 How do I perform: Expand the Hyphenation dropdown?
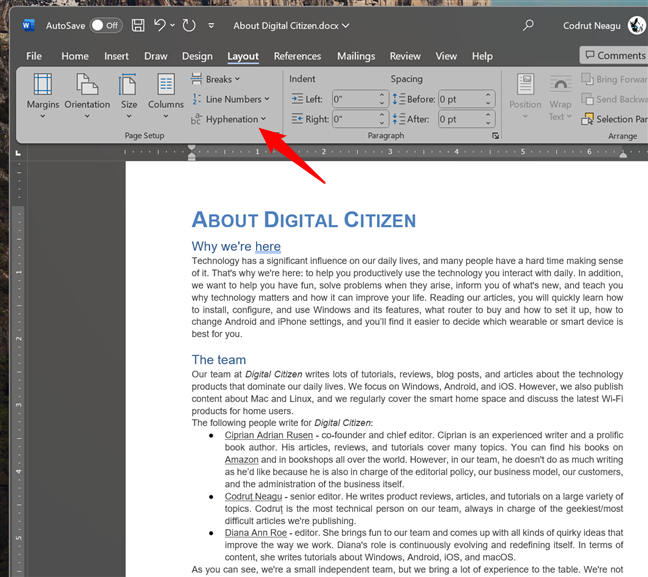click(229, 119)
